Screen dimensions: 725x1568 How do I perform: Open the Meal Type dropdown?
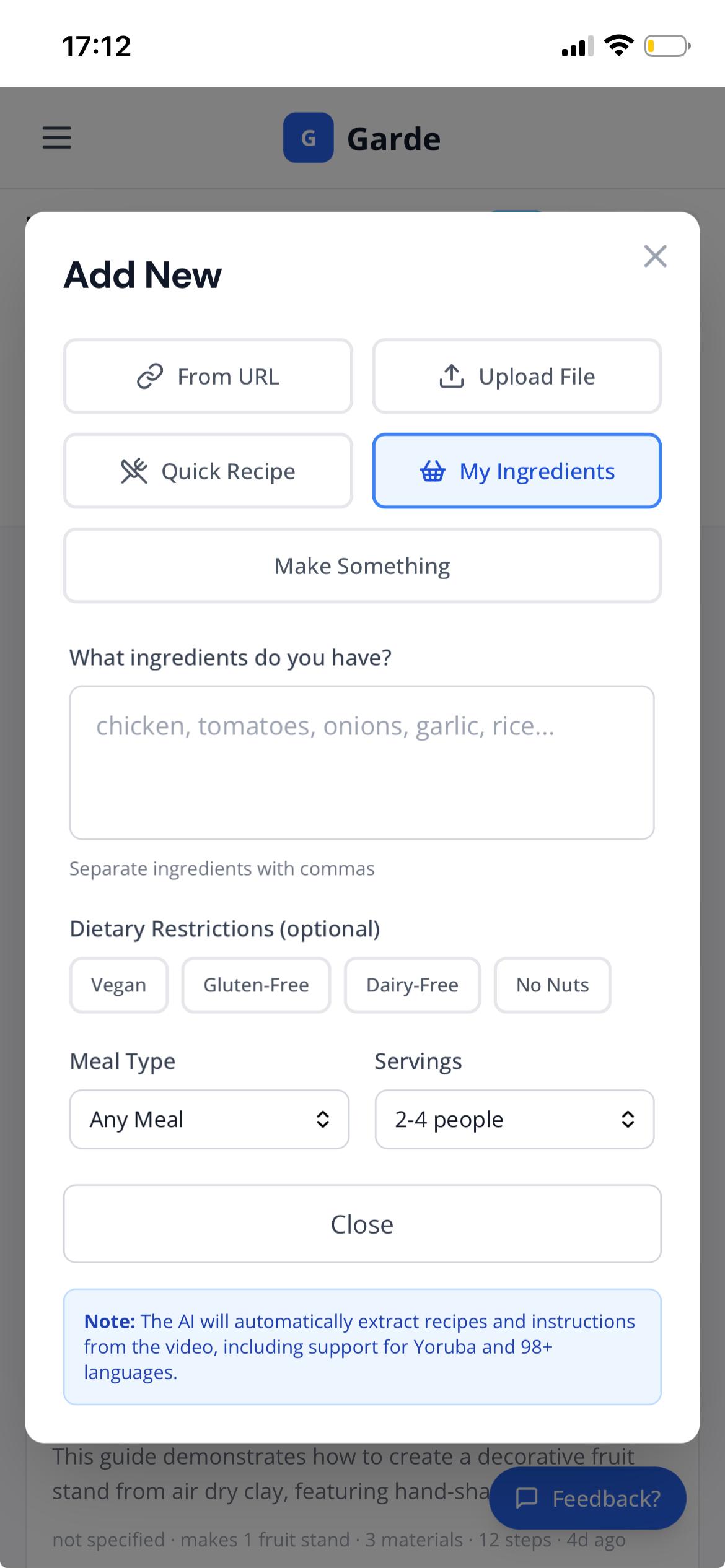point(209,1119)
